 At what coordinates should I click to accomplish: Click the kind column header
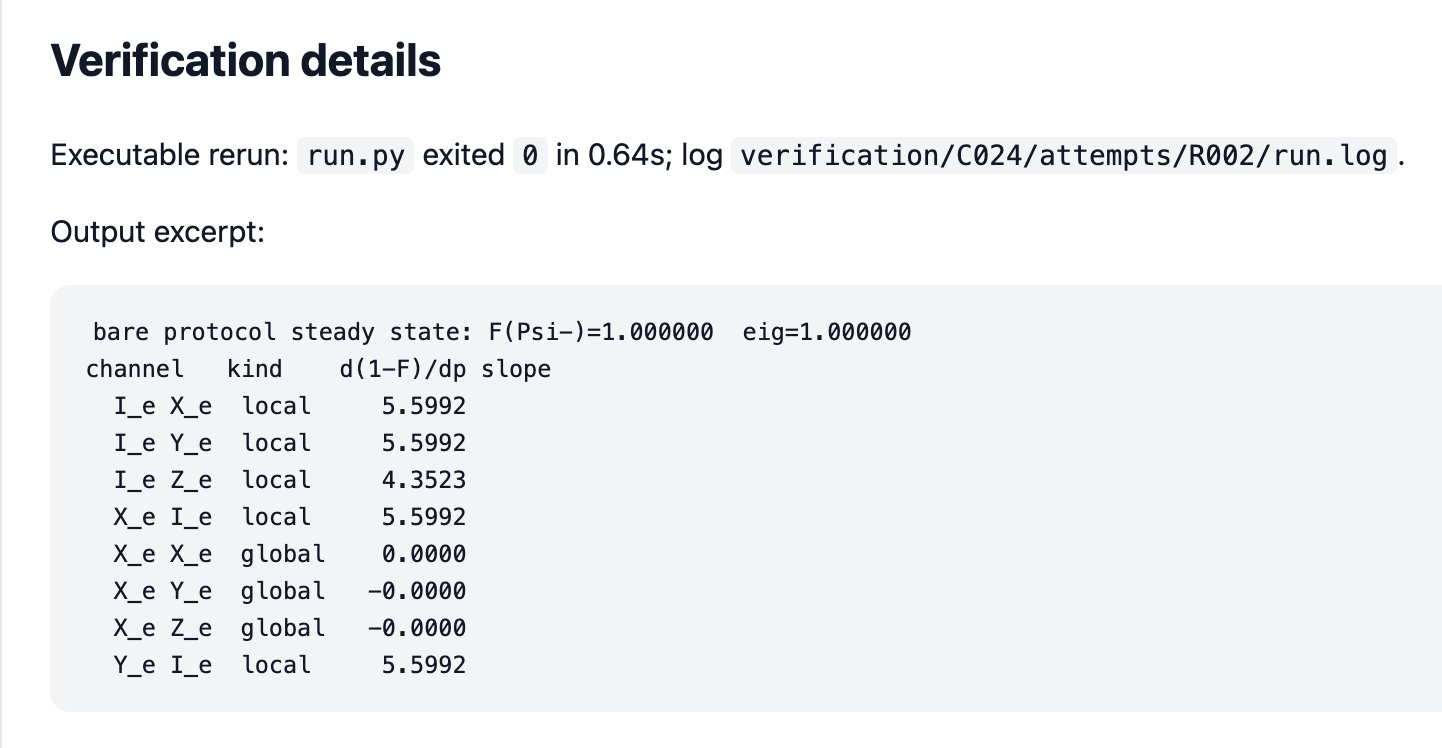tap(255, 369)
